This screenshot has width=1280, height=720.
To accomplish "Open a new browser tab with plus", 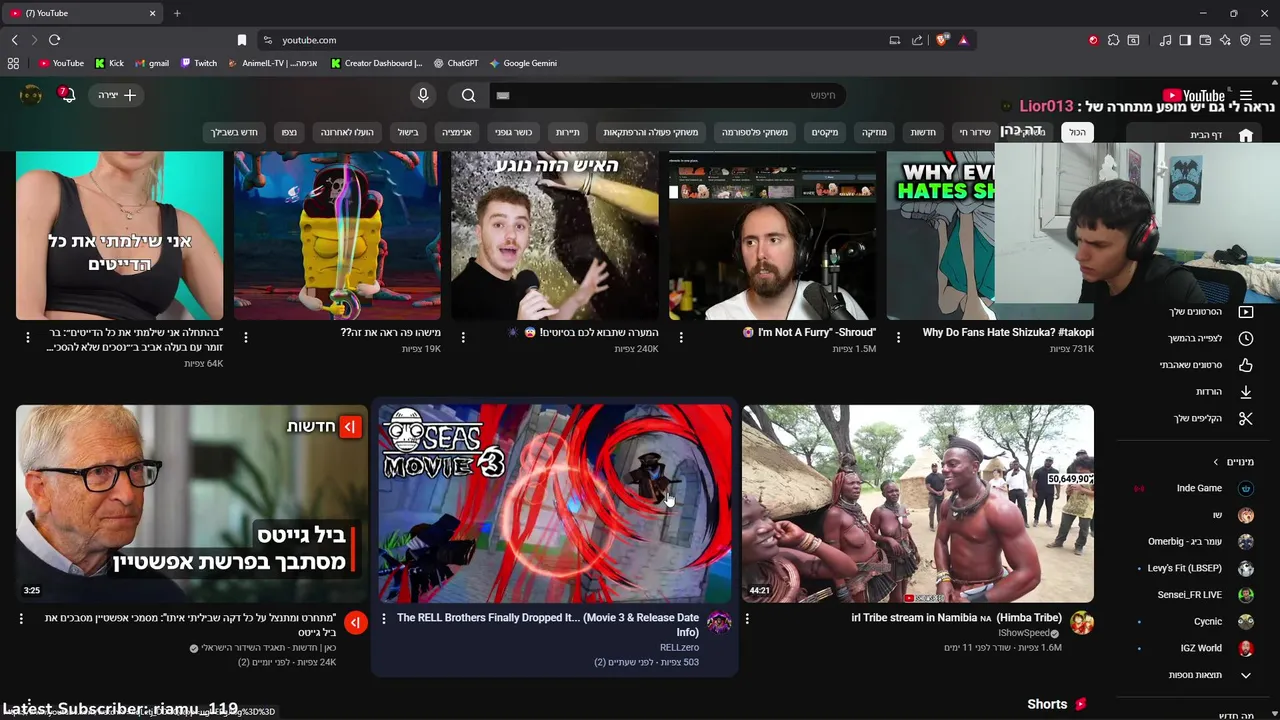I will pos(177,13).
